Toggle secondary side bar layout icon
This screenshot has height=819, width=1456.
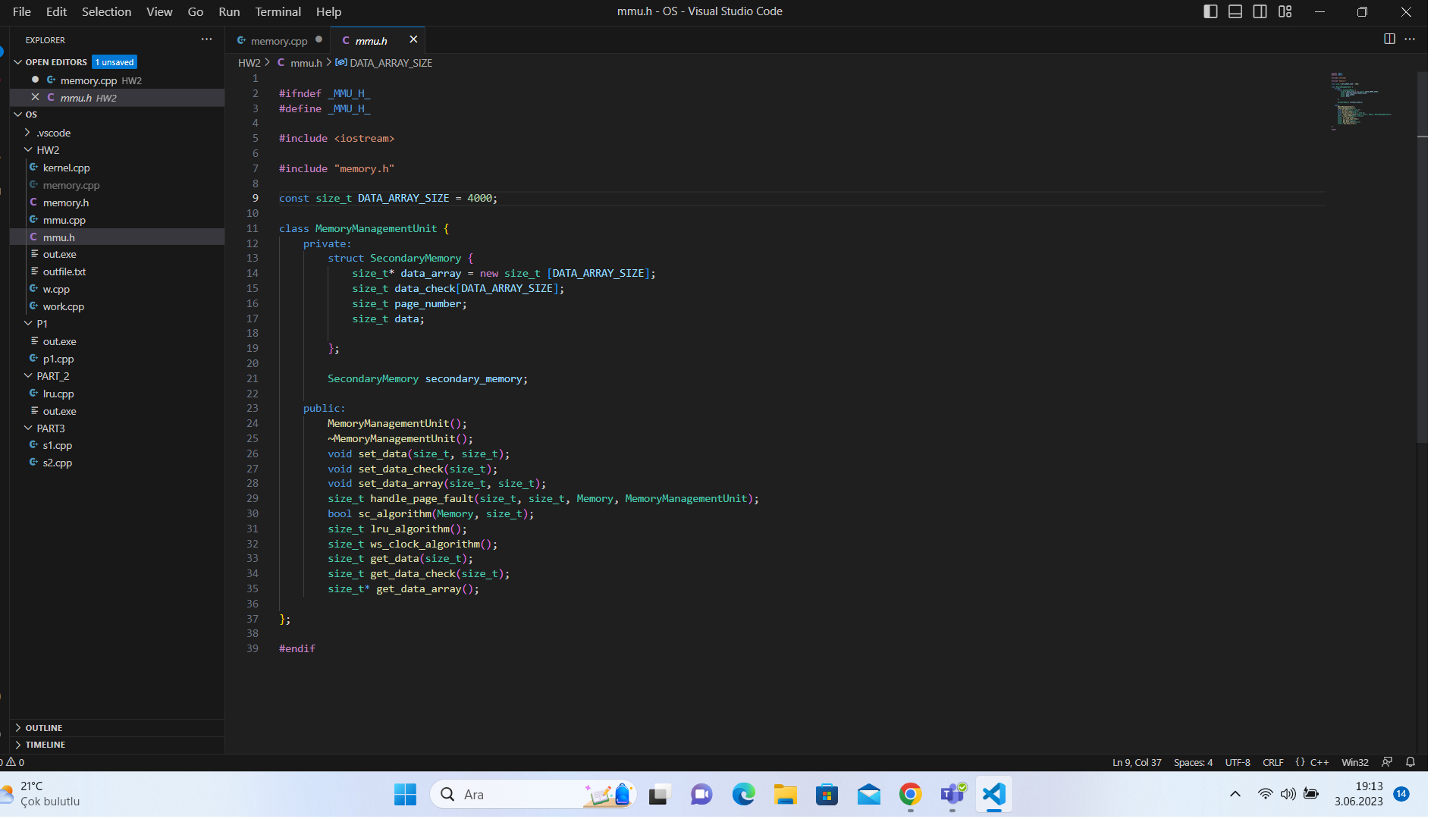1260,11
